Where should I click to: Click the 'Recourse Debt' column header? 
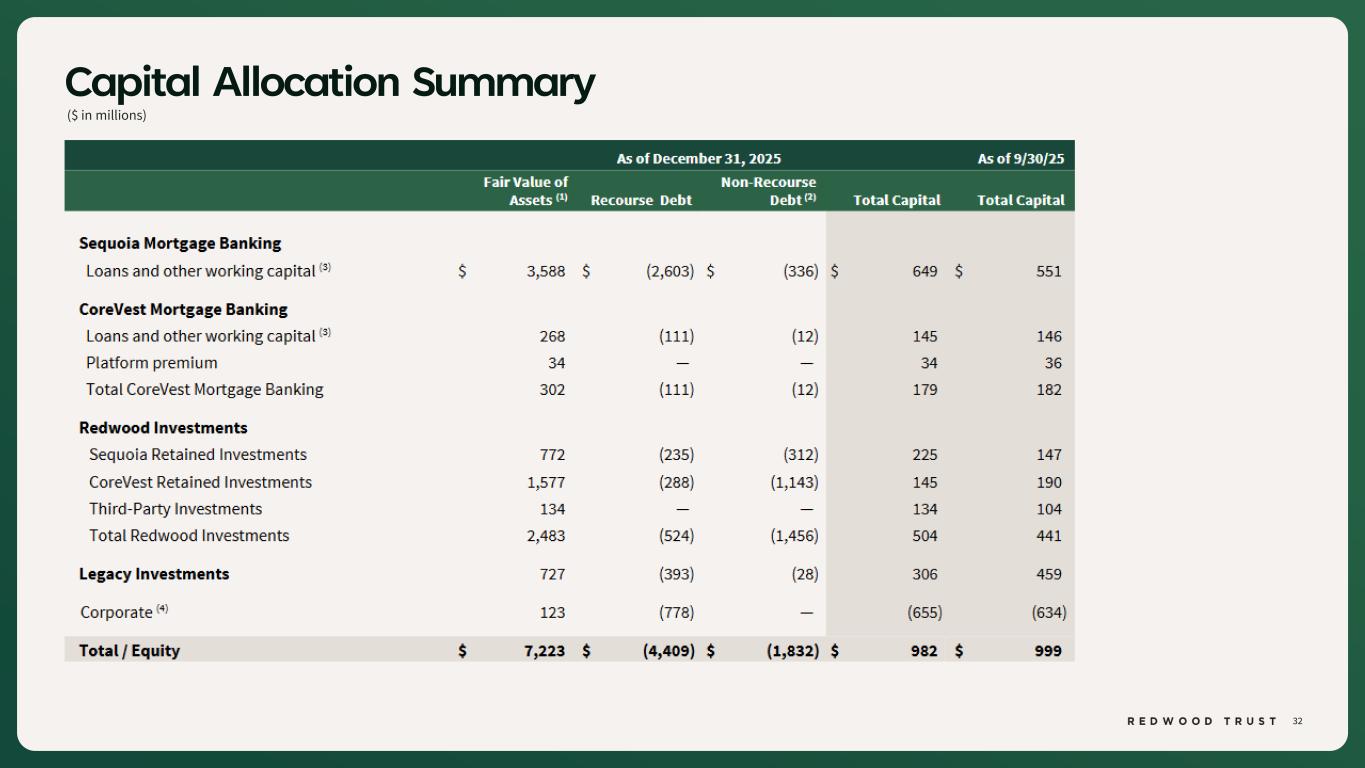641,200
